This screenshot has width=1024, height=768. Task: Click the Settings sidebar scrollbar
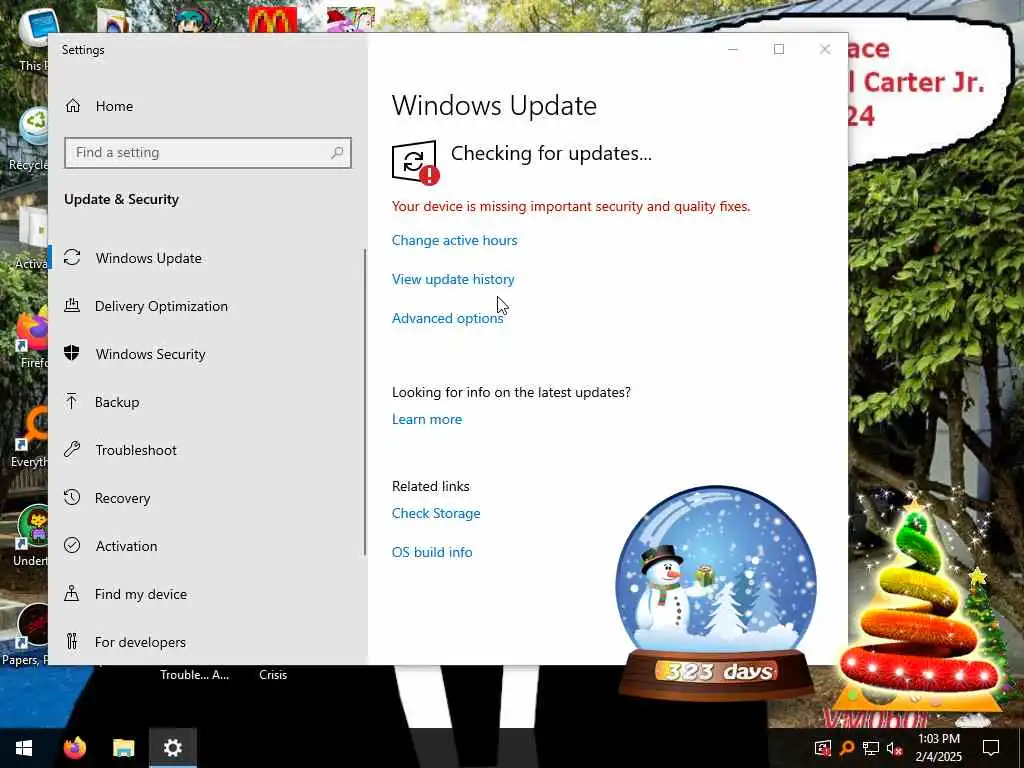point(364,402)
